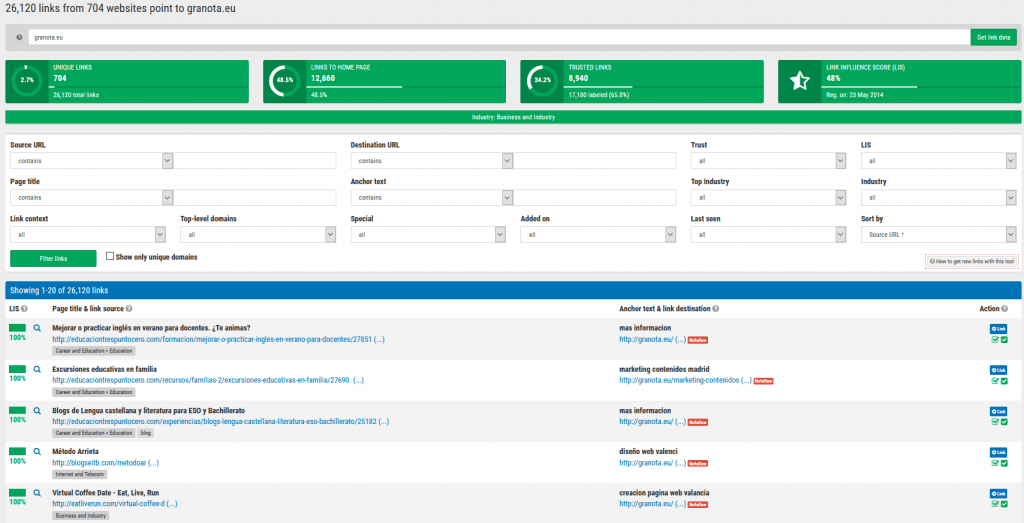
Task: Toggle Show only unique domains checkbox
Action: 110,257
